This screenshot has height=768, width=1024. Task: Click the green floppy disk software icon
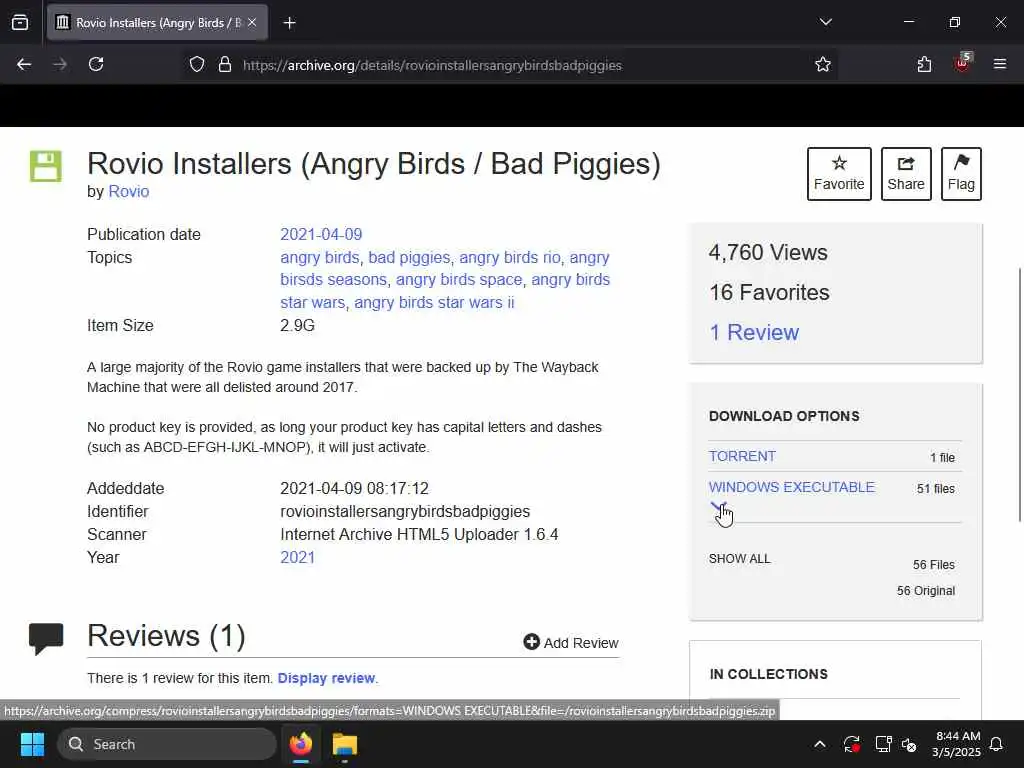(46, 166)
